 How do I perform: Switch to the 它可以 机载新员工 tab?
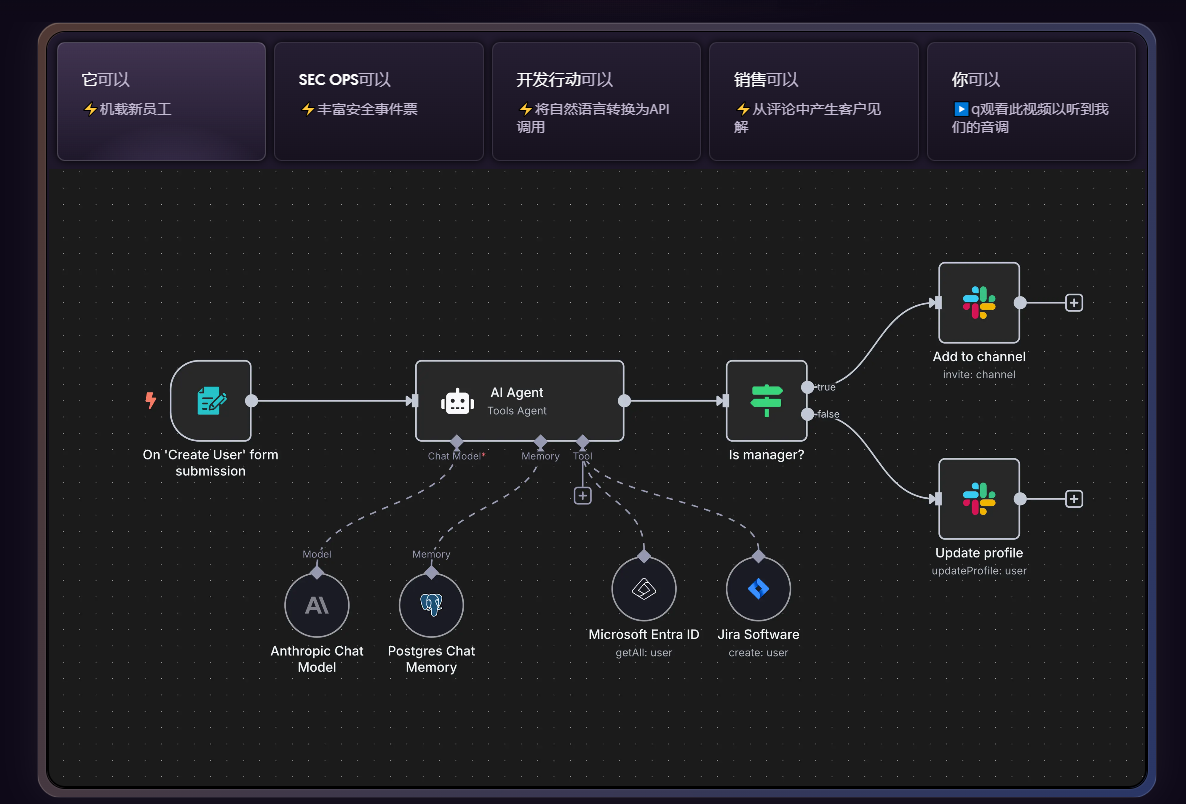click(x=161, y=101)
